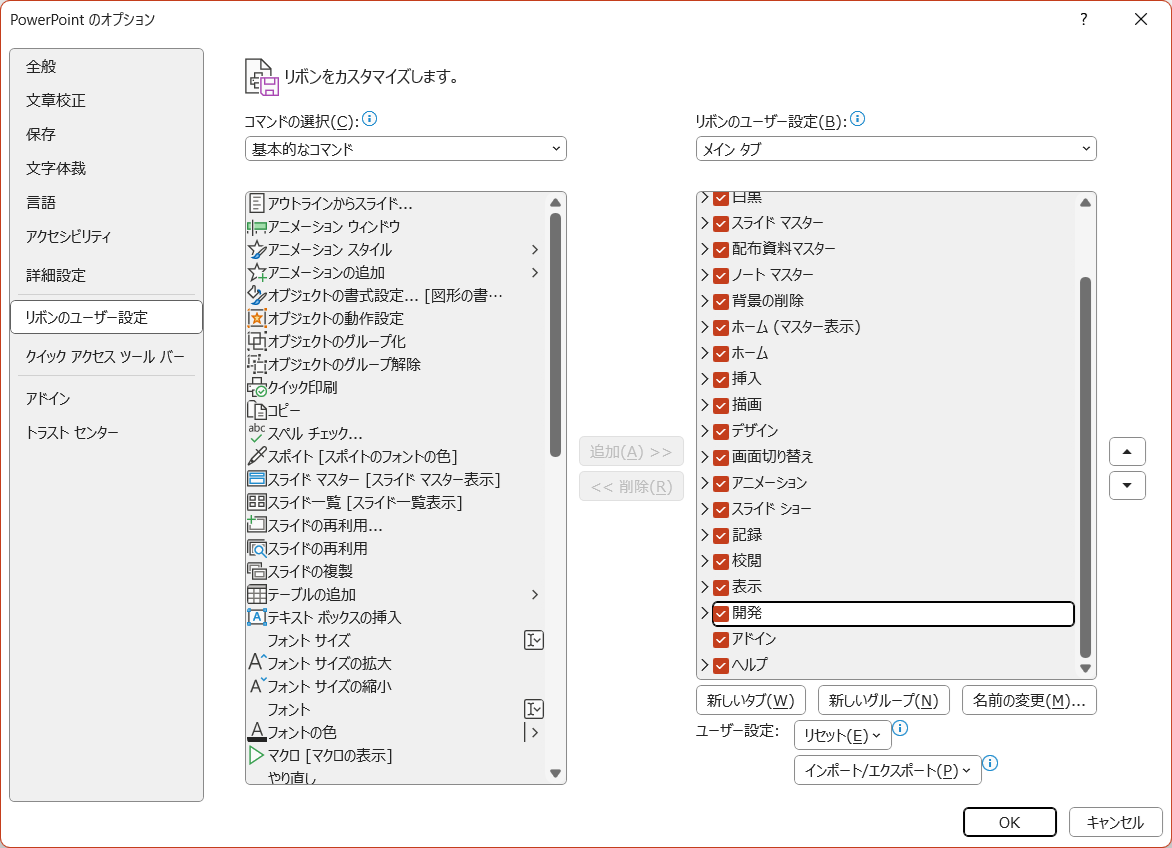Viewport: 1172px width, 848px height.
Task: Select the スライドの再利用 magnifier icon
Action: click(256, 548)
